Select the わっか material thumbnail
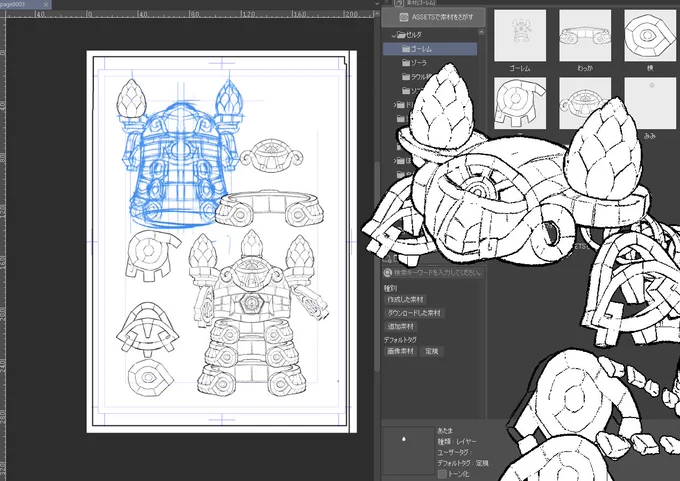The width and height of the screenshot is (680, 481). pos(585,36)
